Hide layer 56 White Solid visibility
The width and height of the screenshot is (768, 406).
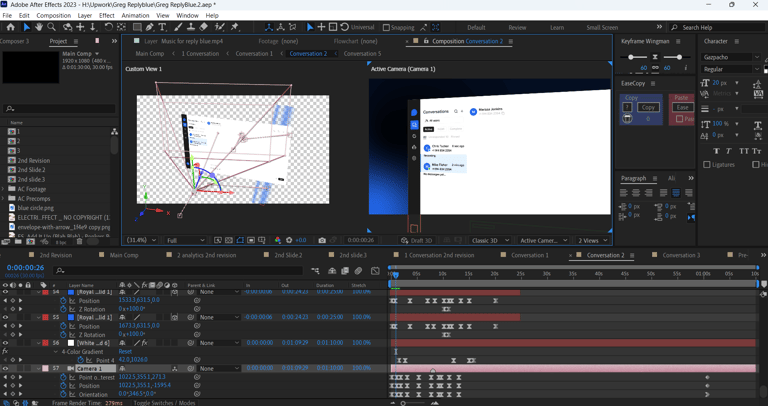tap(5, 343)
